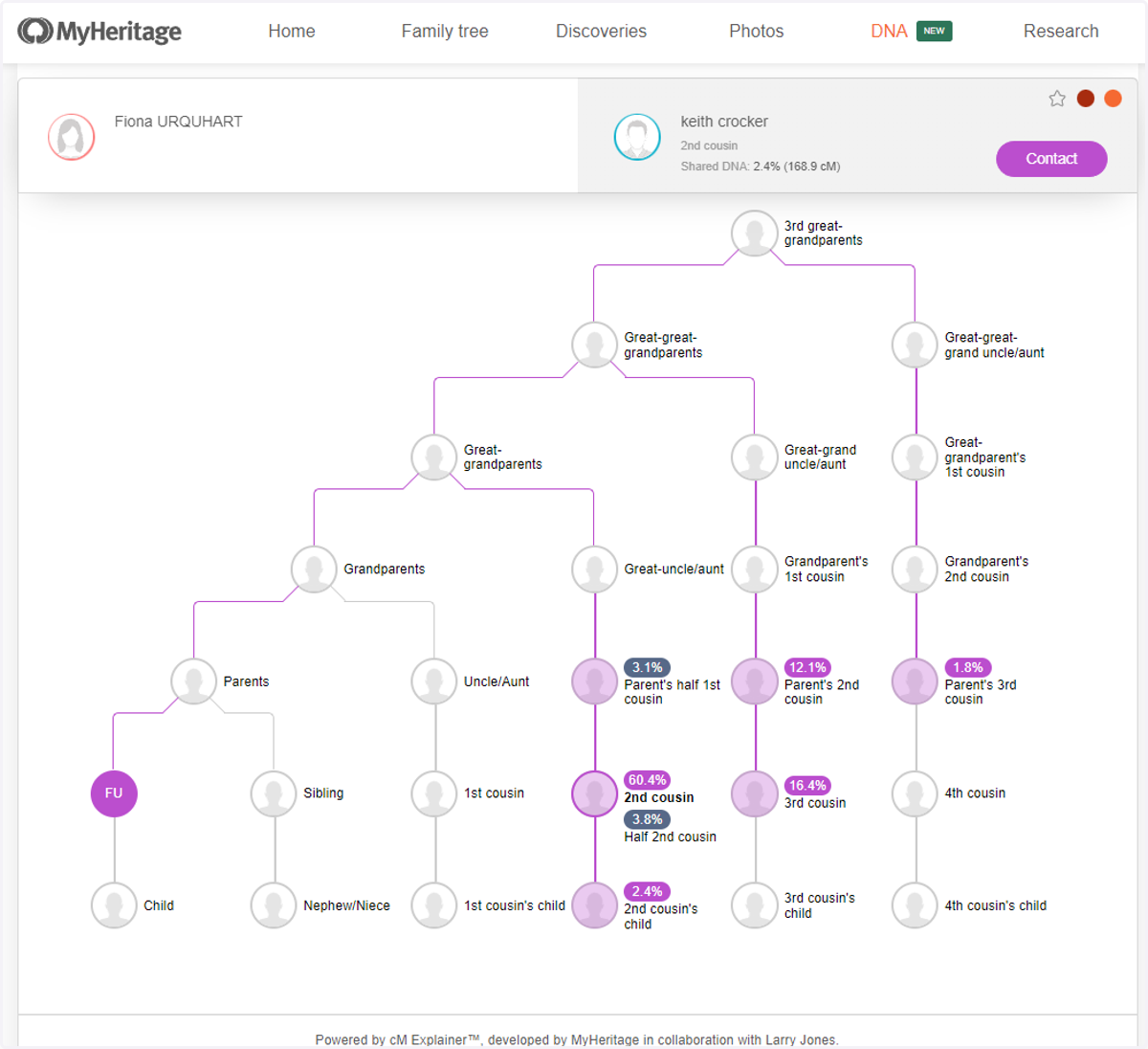
Task: Open the Photos menu
Action: pos(757,32)
